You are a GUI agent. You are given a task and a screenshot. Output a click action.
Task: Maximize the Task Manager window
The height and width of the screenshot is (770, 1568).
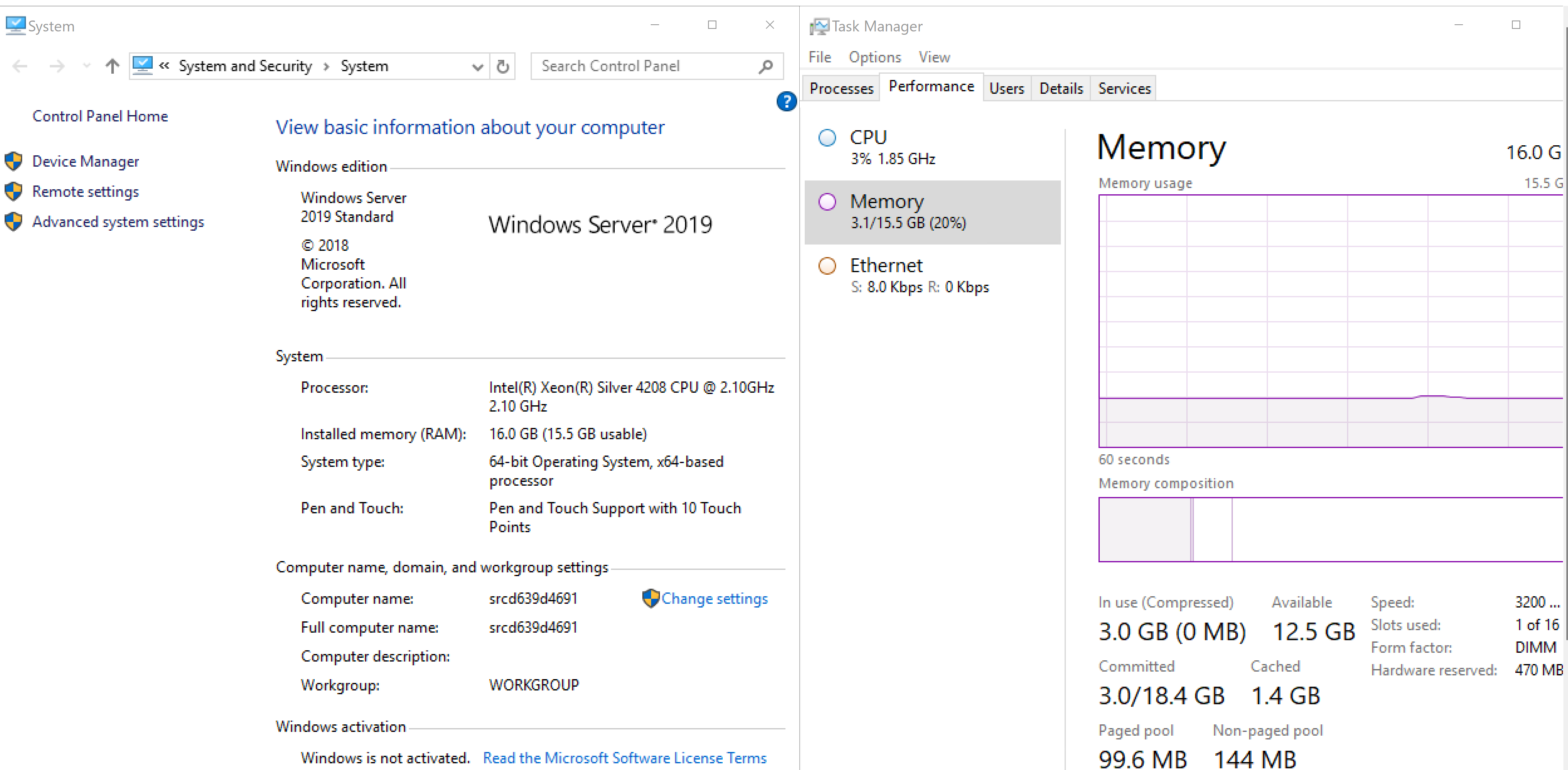[x=1516, y=25]
